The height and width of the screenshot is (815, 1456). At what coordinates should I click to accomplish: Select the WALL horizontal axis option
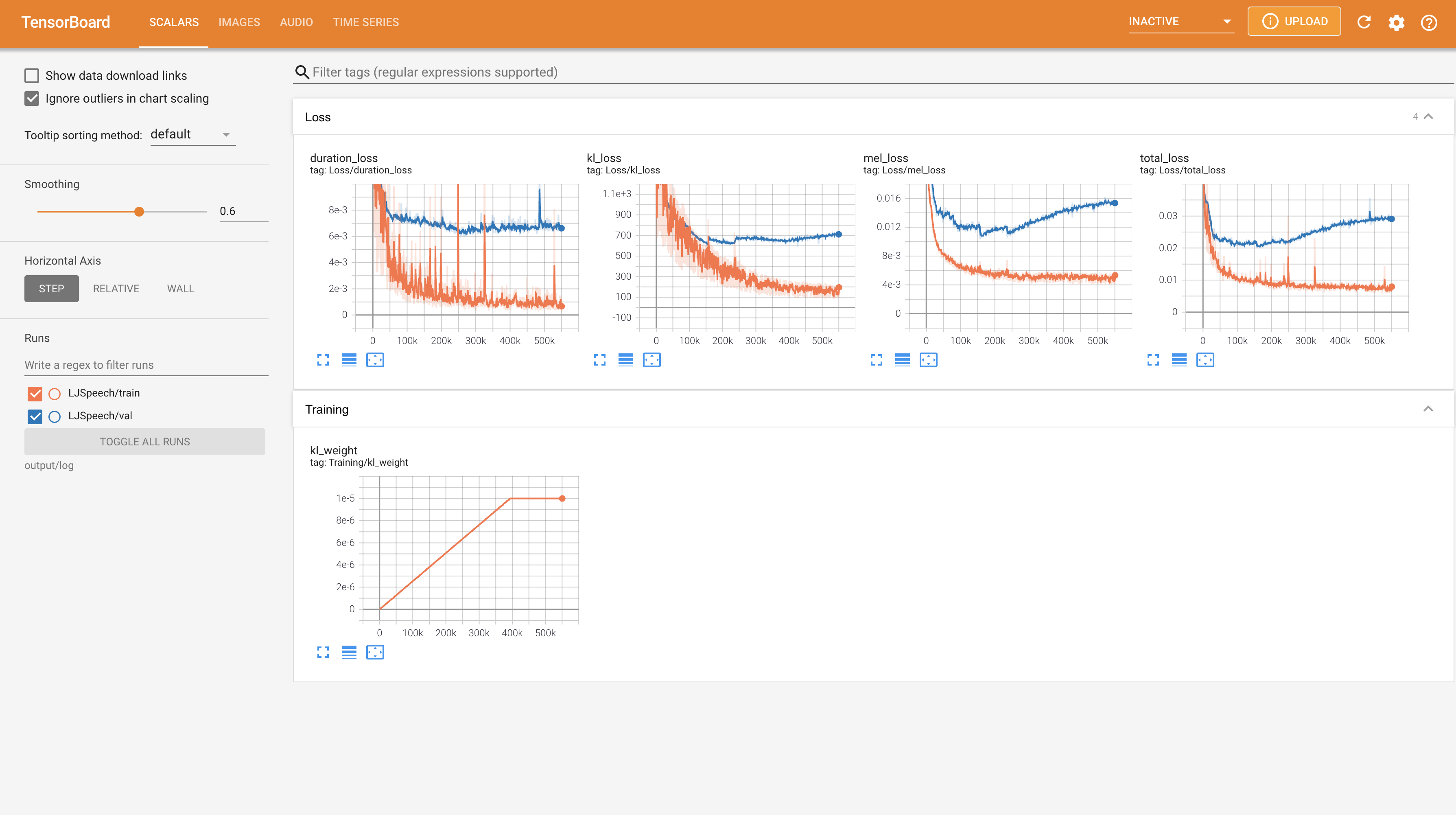pyautogui.click(x=180, y=289)
